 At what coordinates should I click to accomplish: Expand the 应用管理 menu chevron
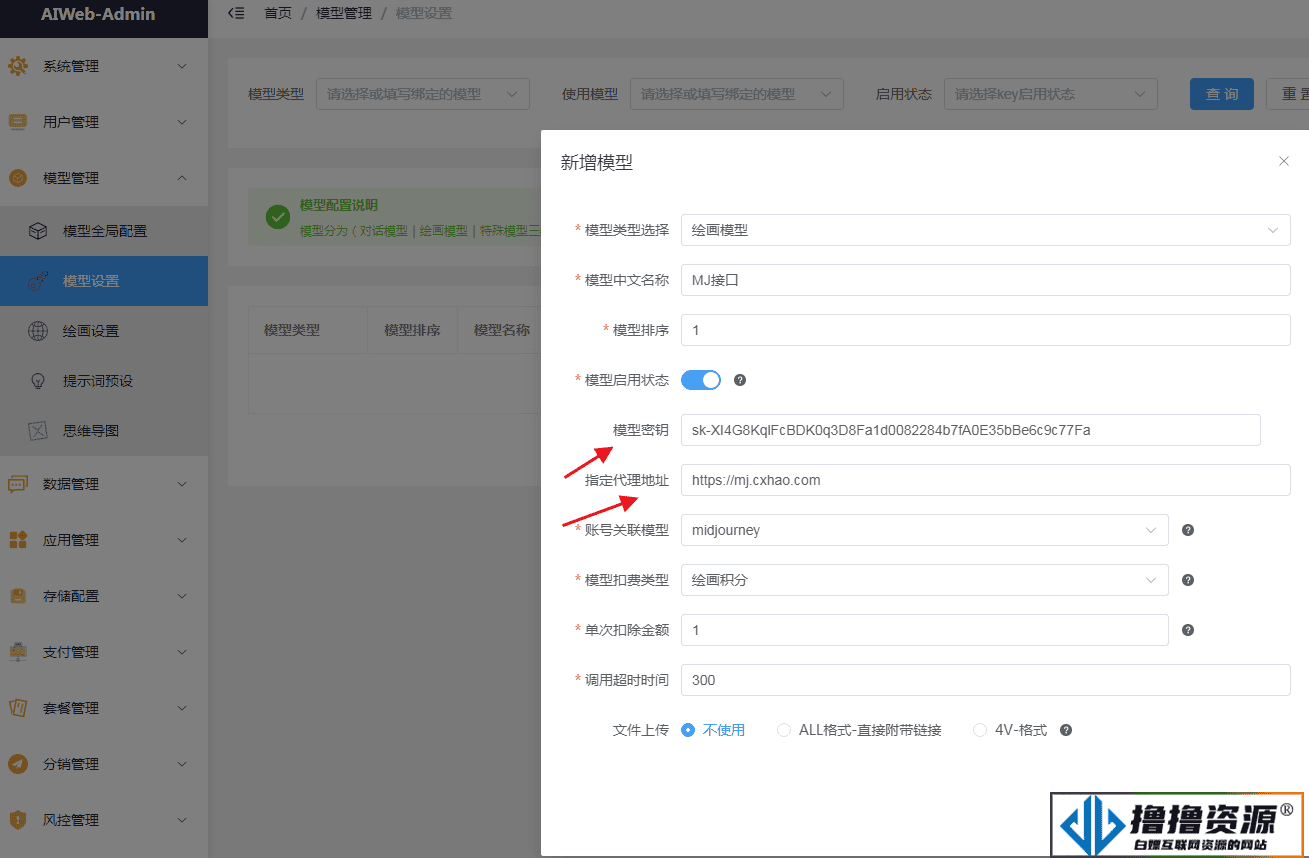pos(182,540)
